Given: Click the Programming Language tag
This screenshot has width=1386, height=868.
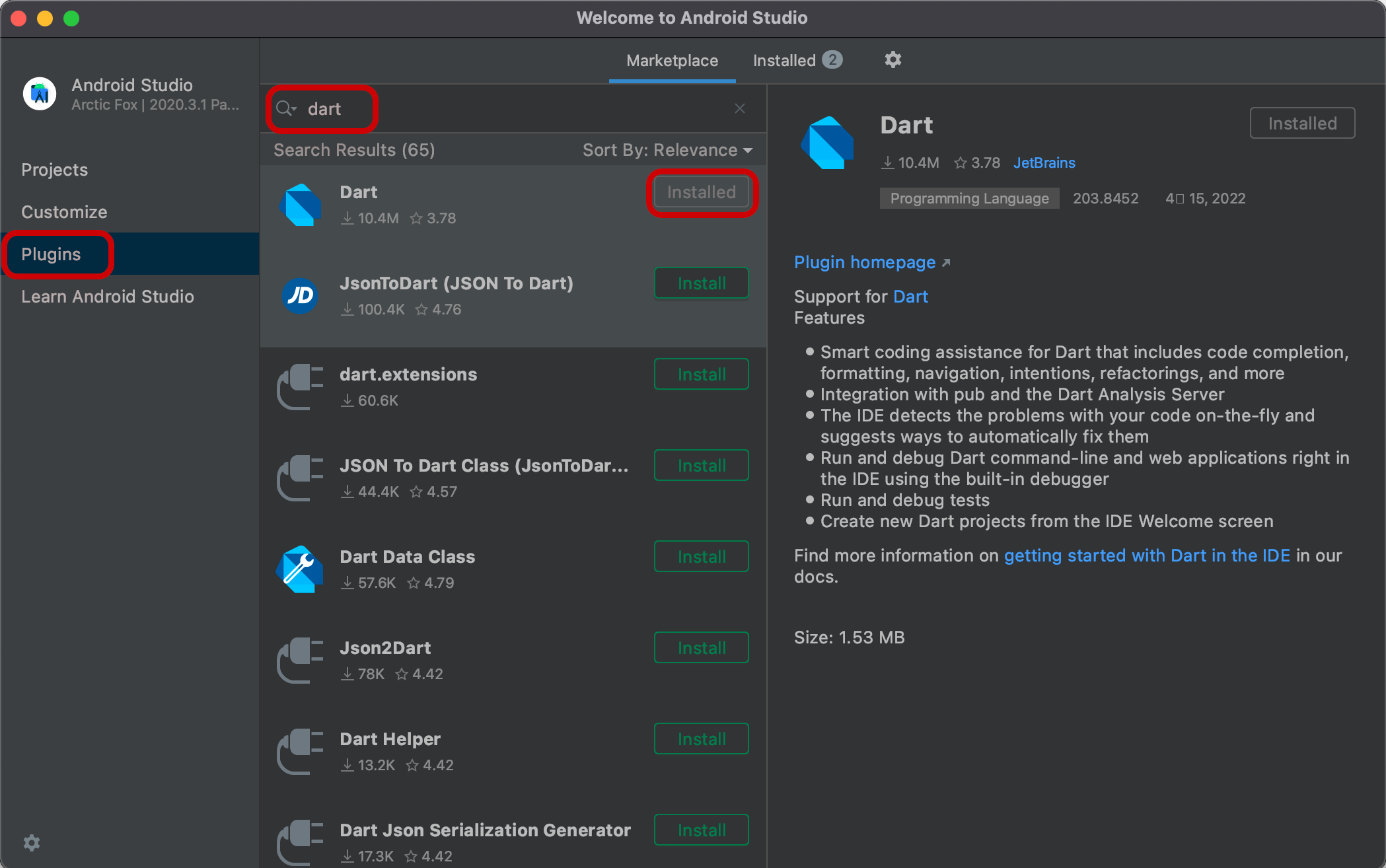Looking at the screenshot, I should tap(969, 198).
